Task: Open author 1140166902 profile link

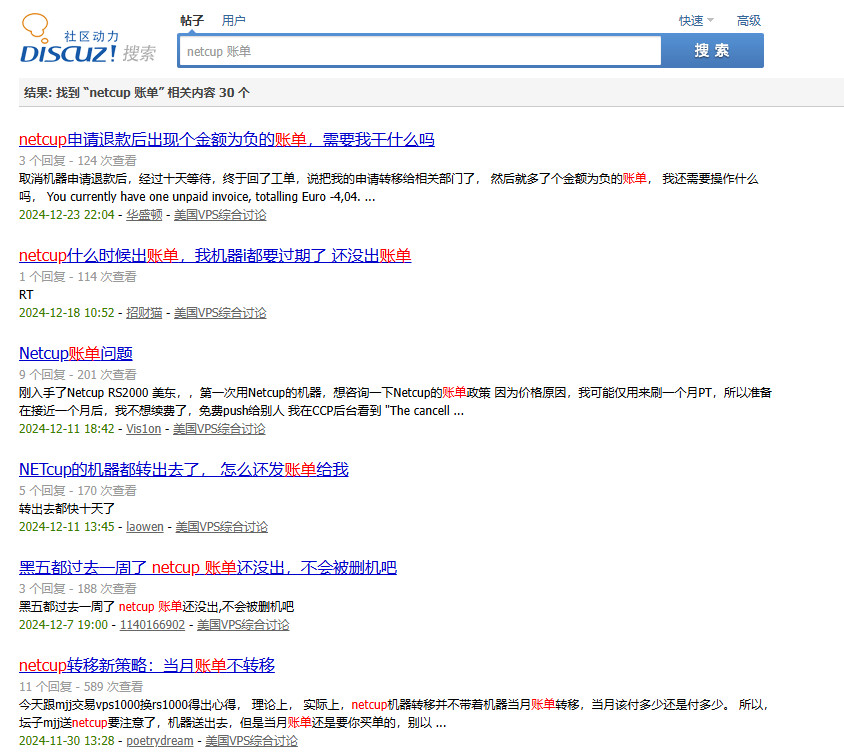Action: pyautogui.click(x=152, y=625)
